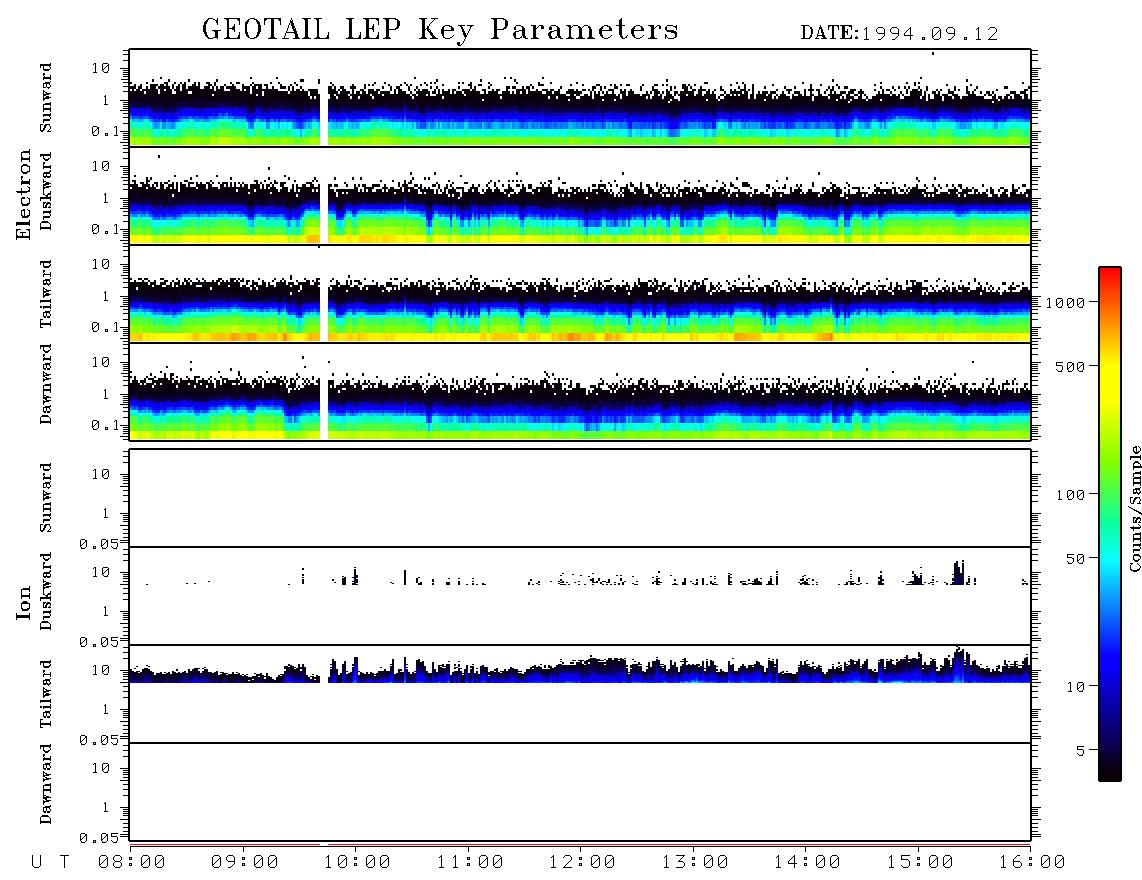This screenshot has width=1142, height=880.
Task: Select the Electron "Sunward" axis label
Action: click(46, 98)
